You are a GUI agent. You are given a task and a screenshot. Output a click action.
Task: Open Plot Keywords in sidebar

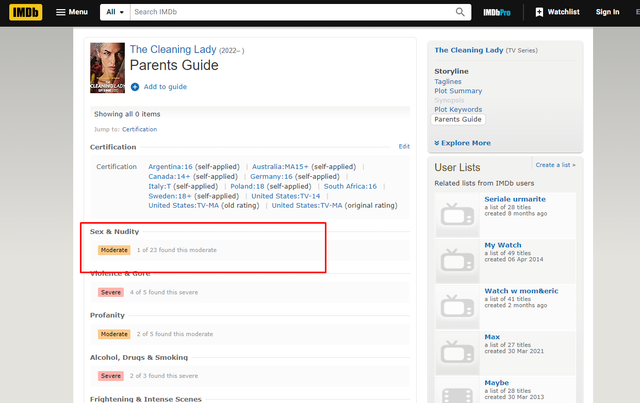click(x=458, y=109)
